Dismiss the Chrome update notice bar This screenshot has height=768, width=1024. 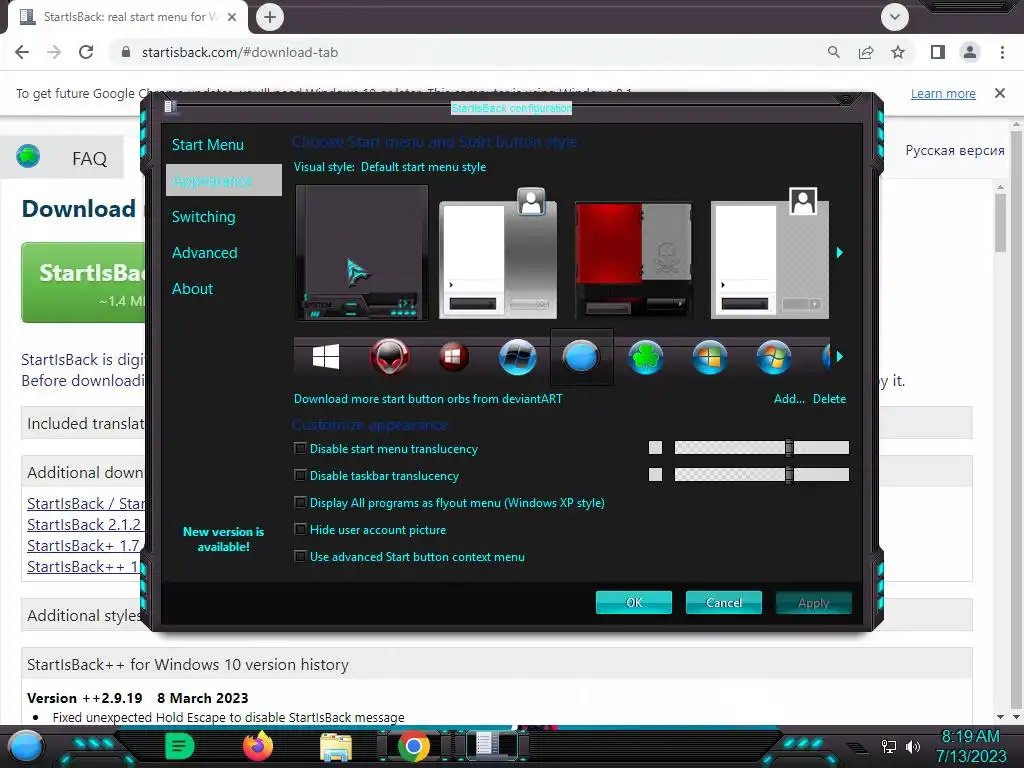click(1000, 93)
